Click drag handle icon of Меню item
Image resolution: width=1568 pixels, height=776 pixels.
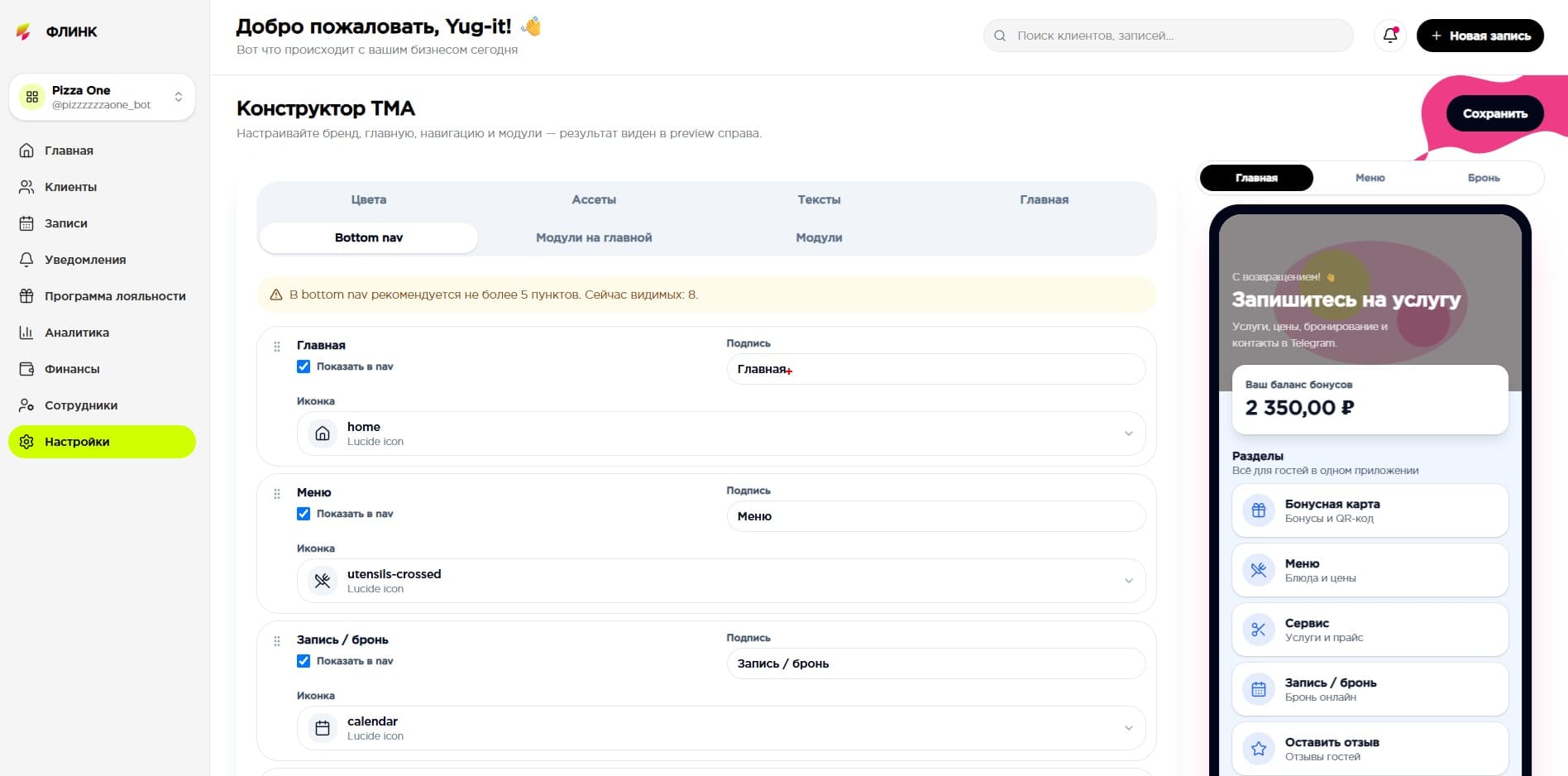click(277, 494)
